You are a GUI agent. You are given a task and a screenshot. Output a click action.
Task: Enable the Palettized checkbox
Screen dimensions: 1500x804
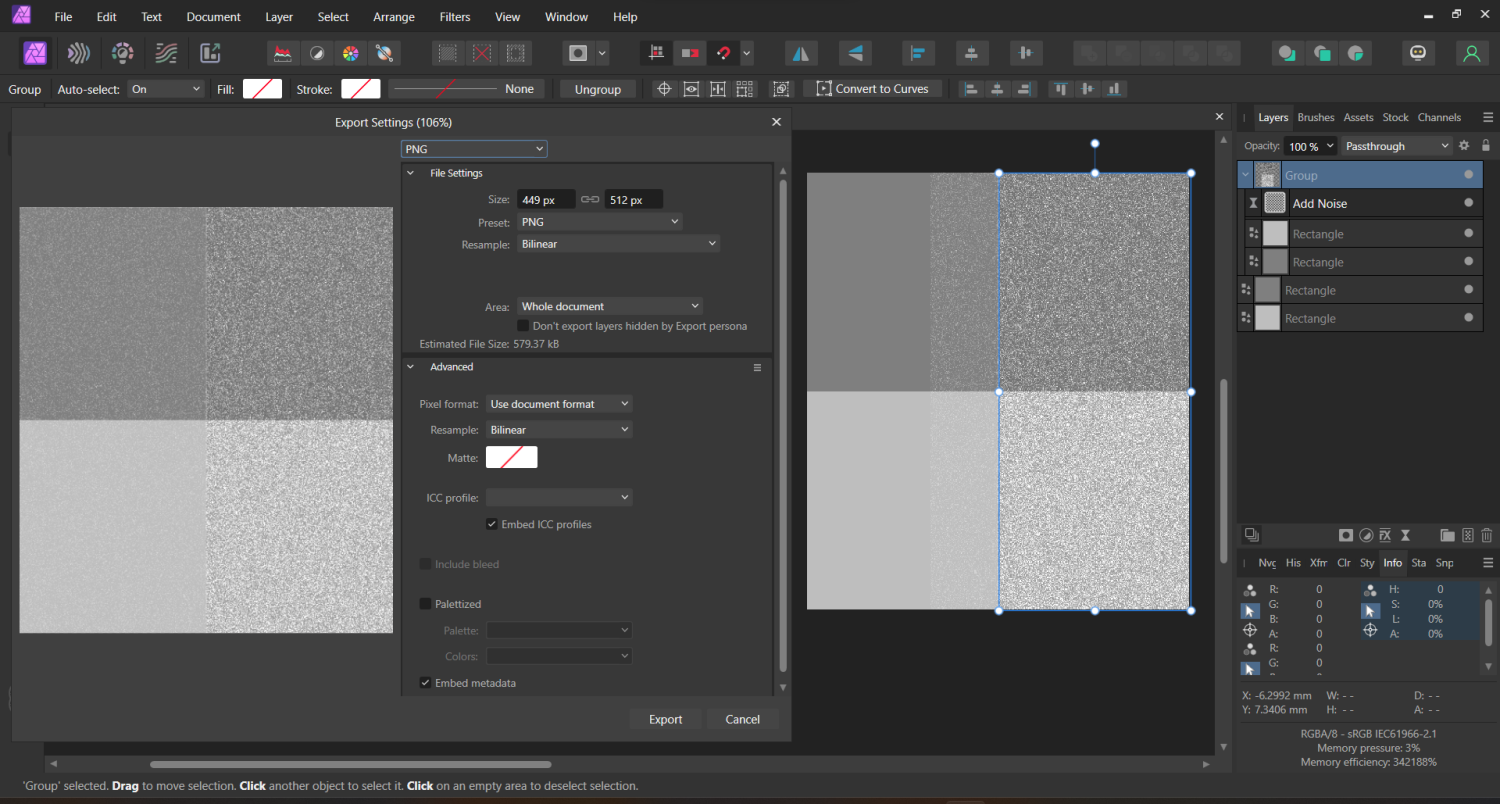(x=426, y=604)
